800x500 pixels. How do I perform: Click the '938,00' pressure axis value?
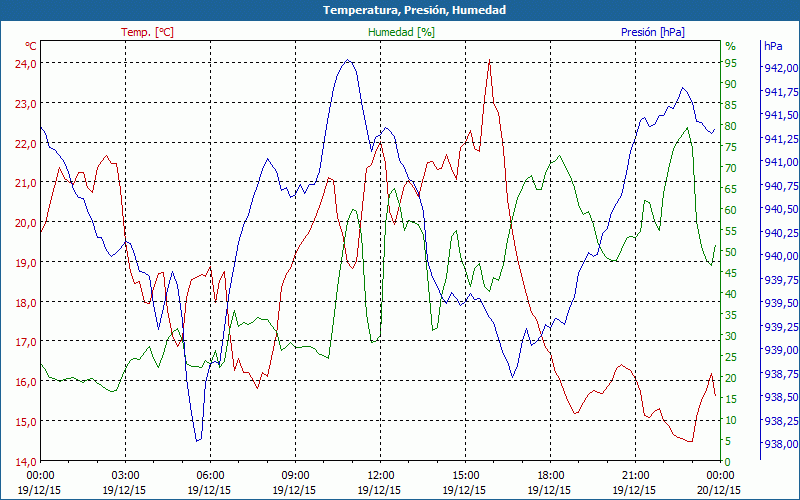[x=781, y=444]
